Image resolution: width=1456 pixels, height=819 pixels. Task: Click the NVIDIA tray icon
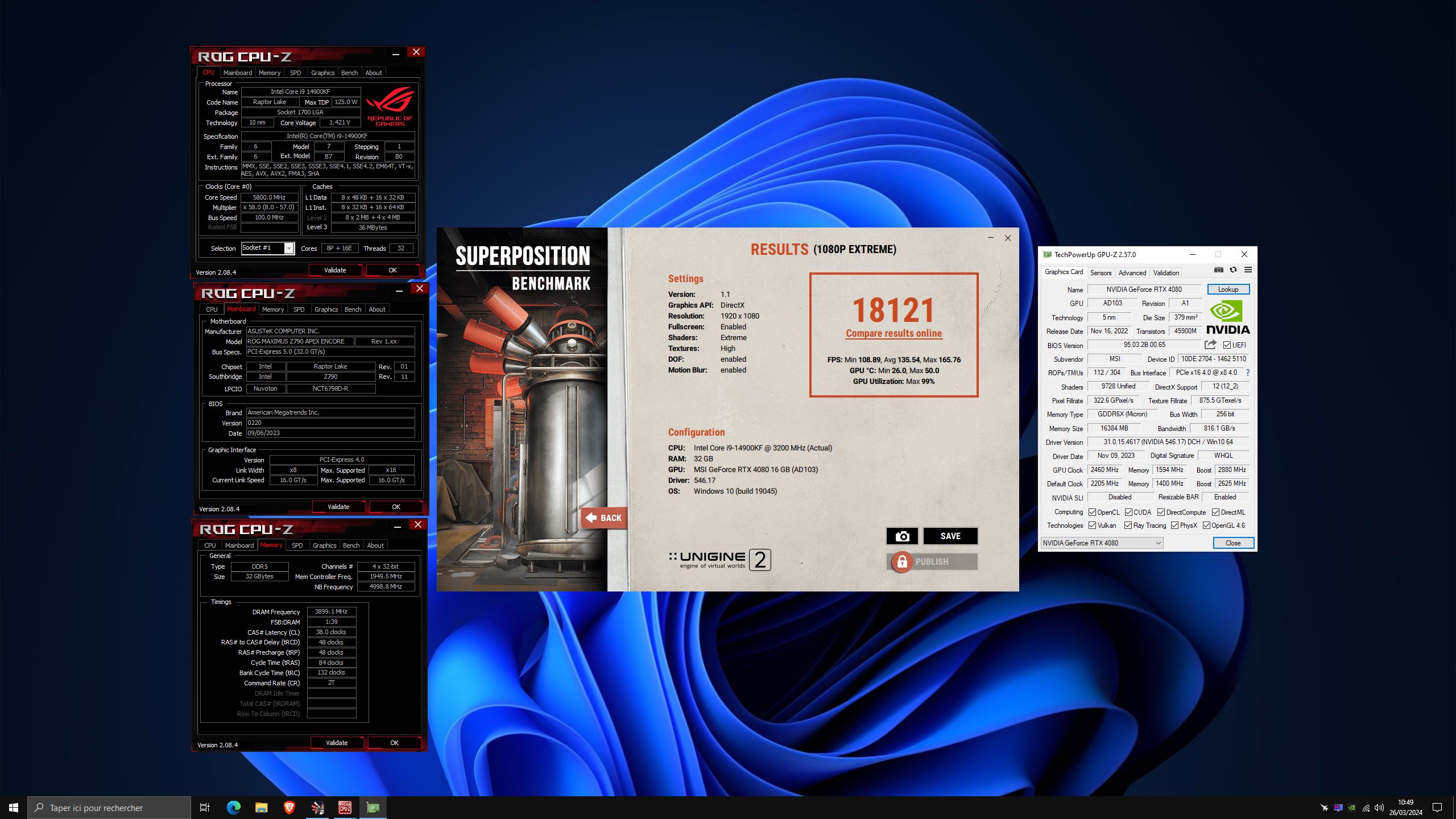tap(1352, 808)
